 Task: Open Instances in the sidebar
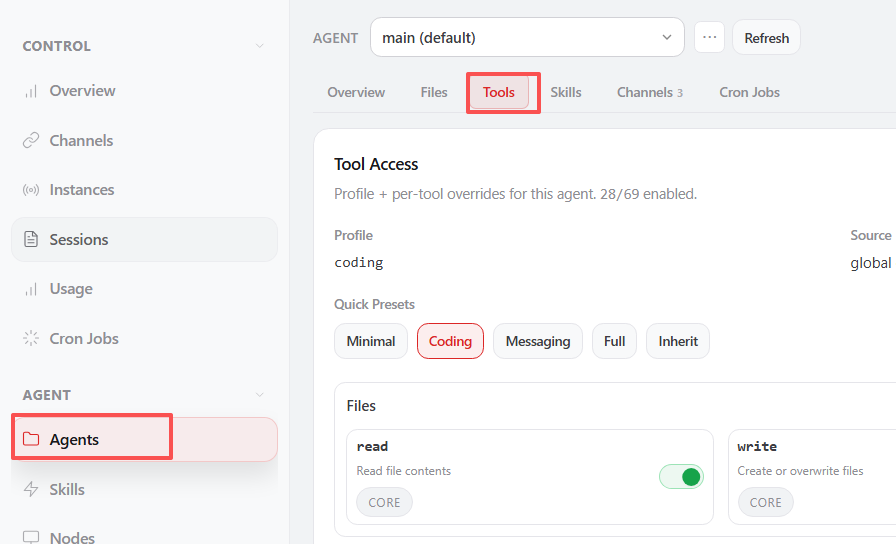click(144, 190)
